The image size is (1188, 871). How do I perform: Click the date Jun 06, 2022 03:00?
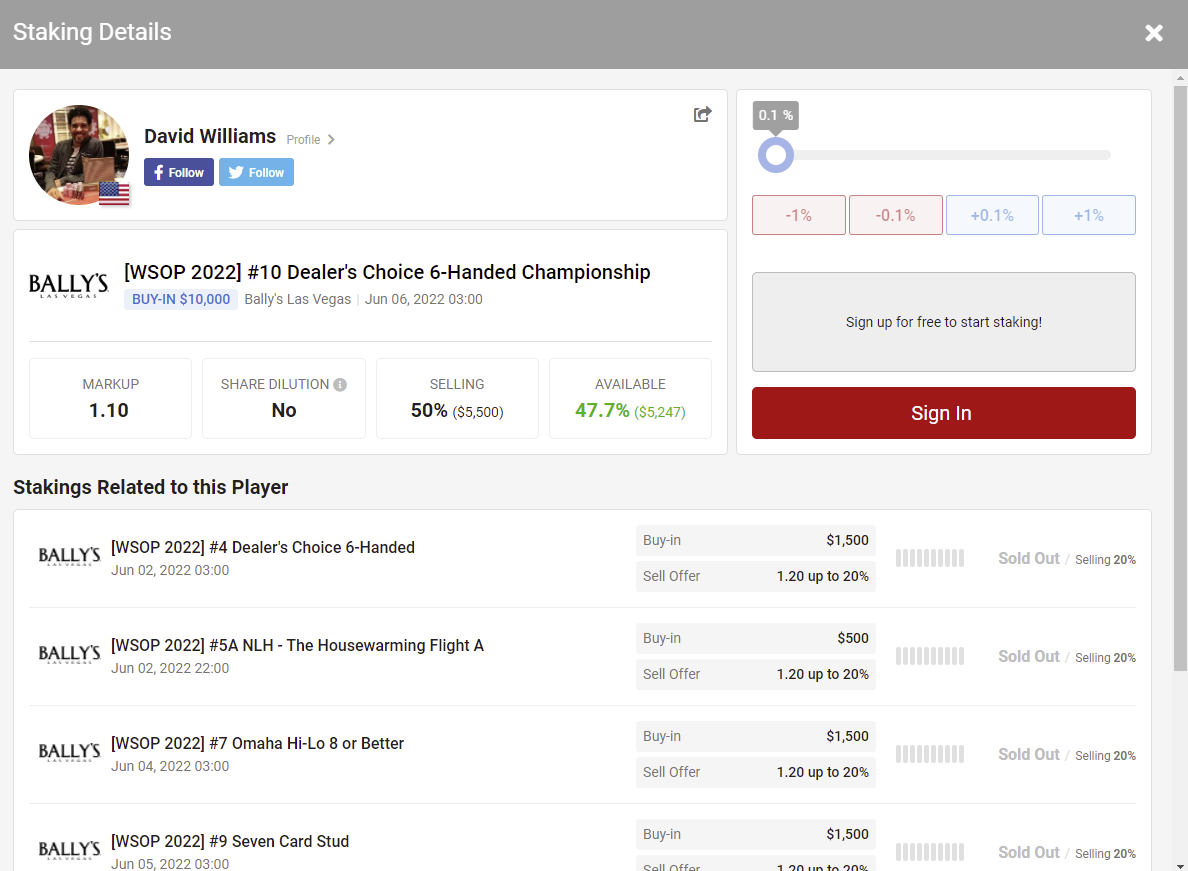[x=424, y=299]
